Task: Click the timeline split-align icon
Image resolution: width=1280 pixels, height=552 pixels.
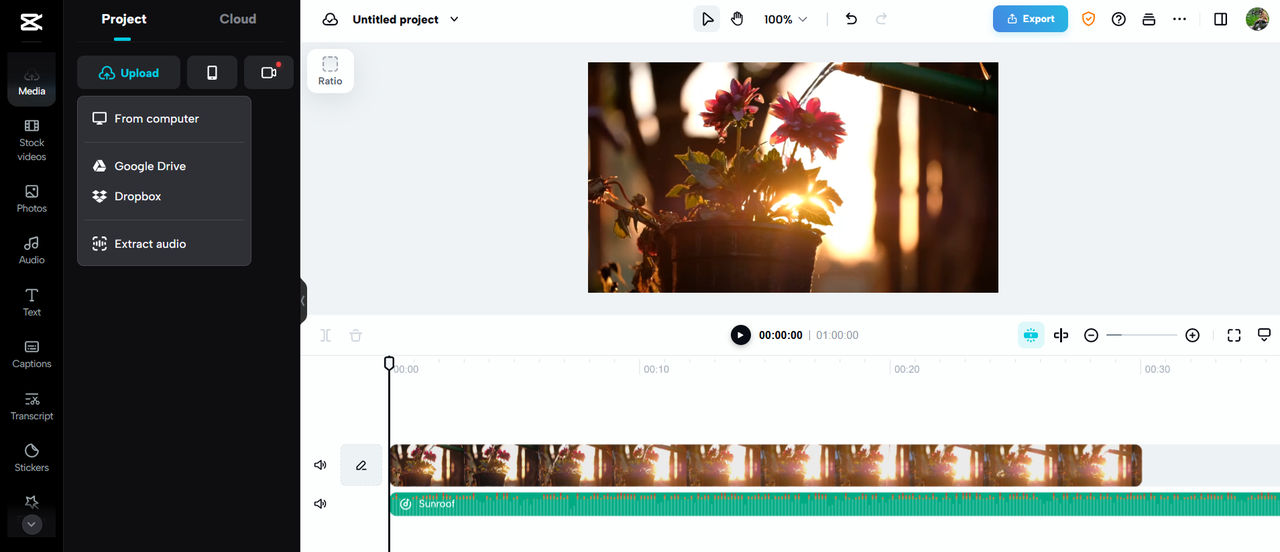Action: pos(1061,335)
